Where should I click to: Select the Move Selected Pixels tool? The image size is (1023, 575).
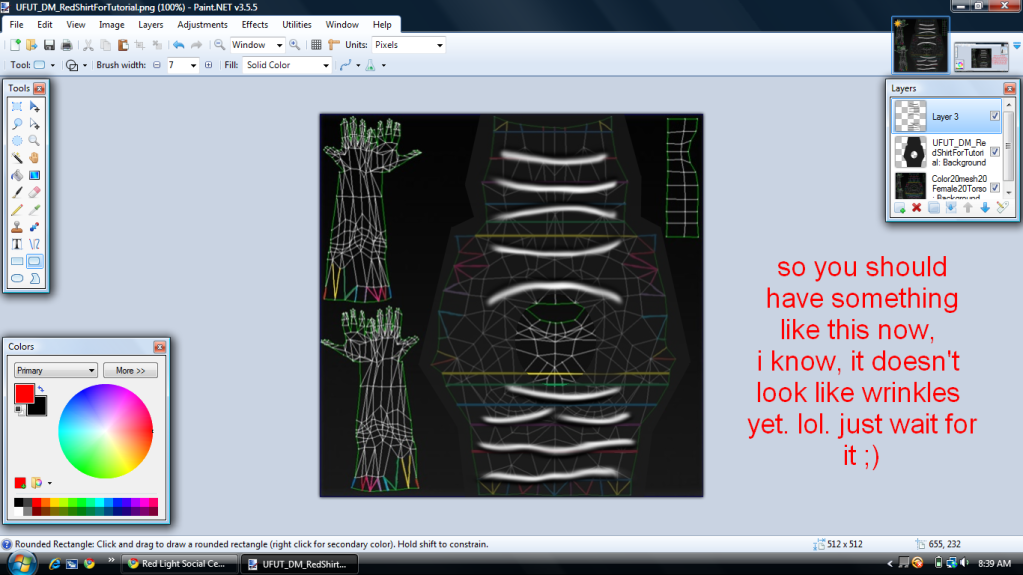35,106
